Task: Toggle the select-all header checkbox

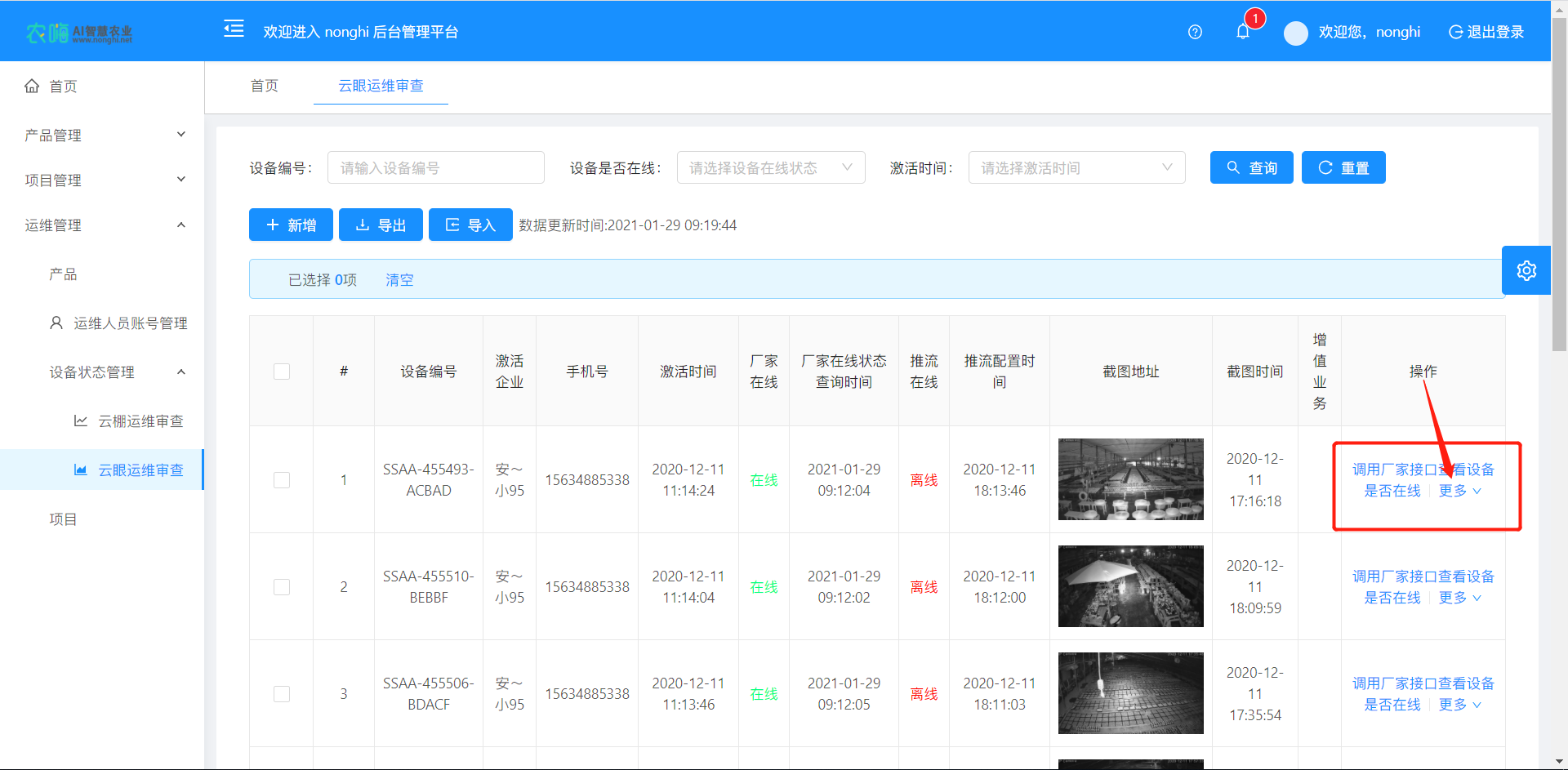Action: click(282, 372)
